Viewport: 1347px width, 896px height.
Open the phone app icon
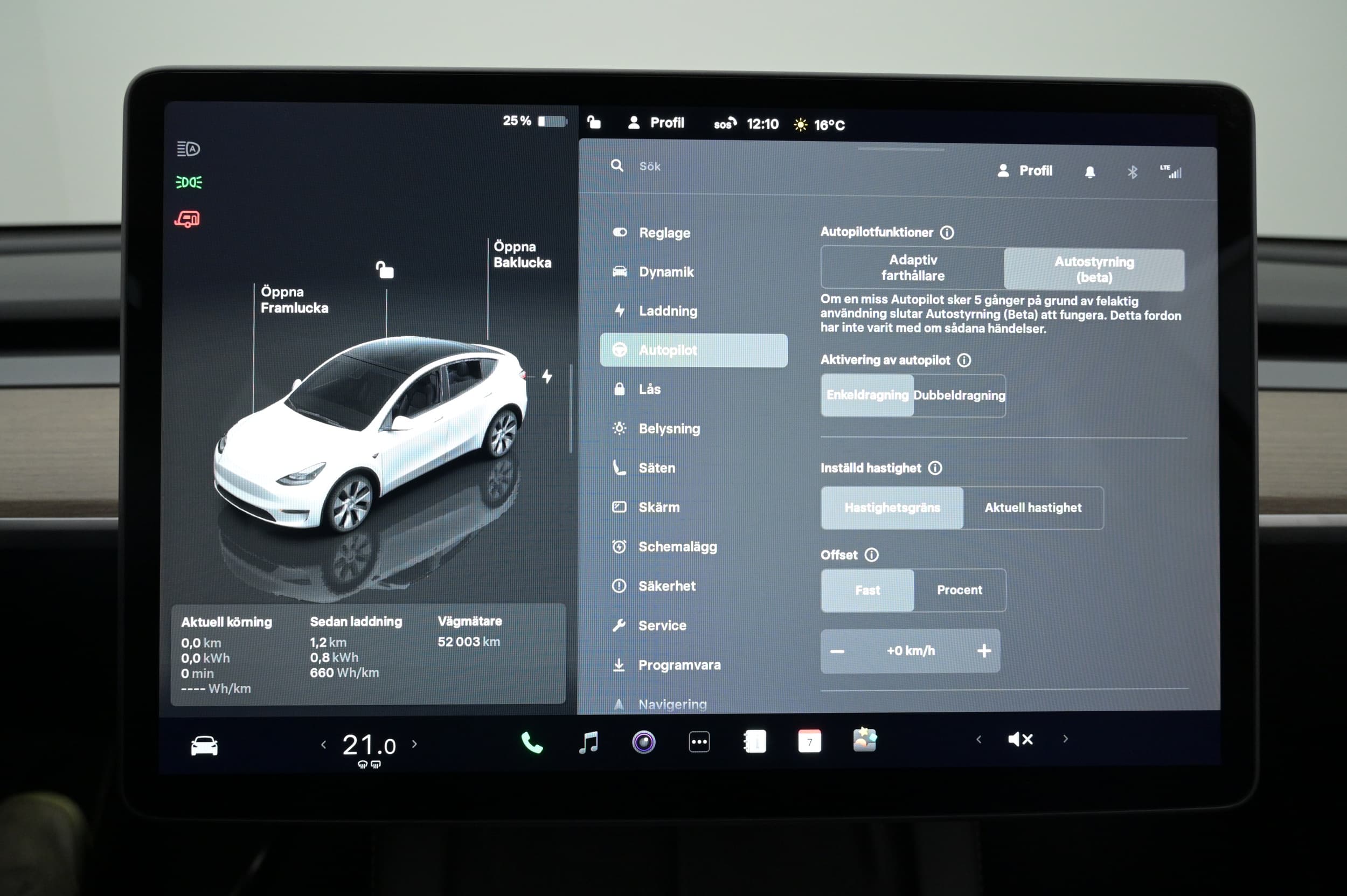tap(531, 743)
